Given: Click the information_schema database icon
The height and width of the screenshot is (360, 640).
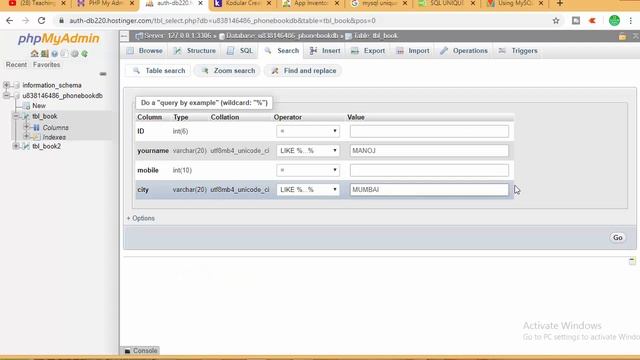Looking at the screenshot, I should [17, 85].
